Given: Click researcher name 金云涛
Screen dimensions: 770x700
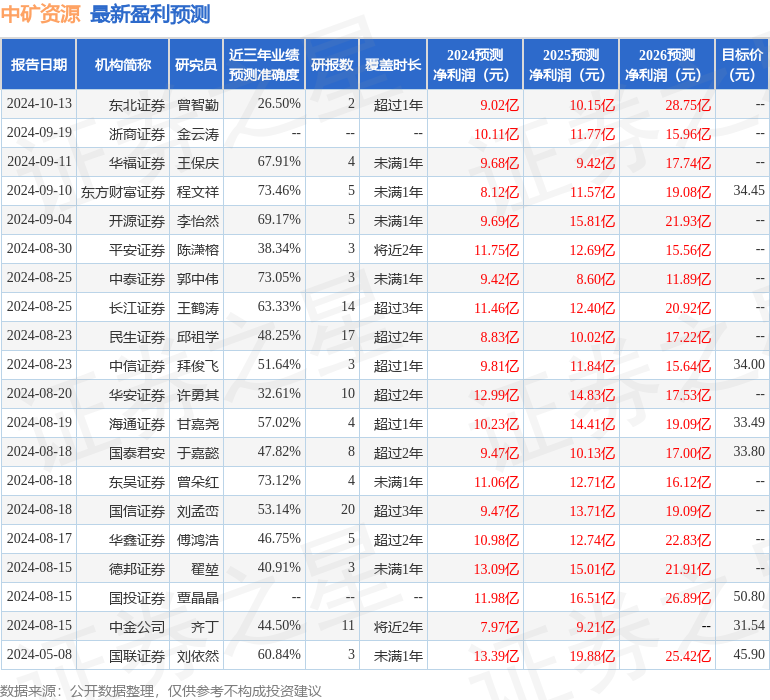Looking at the screenshot, I should [x=198, y=134].
